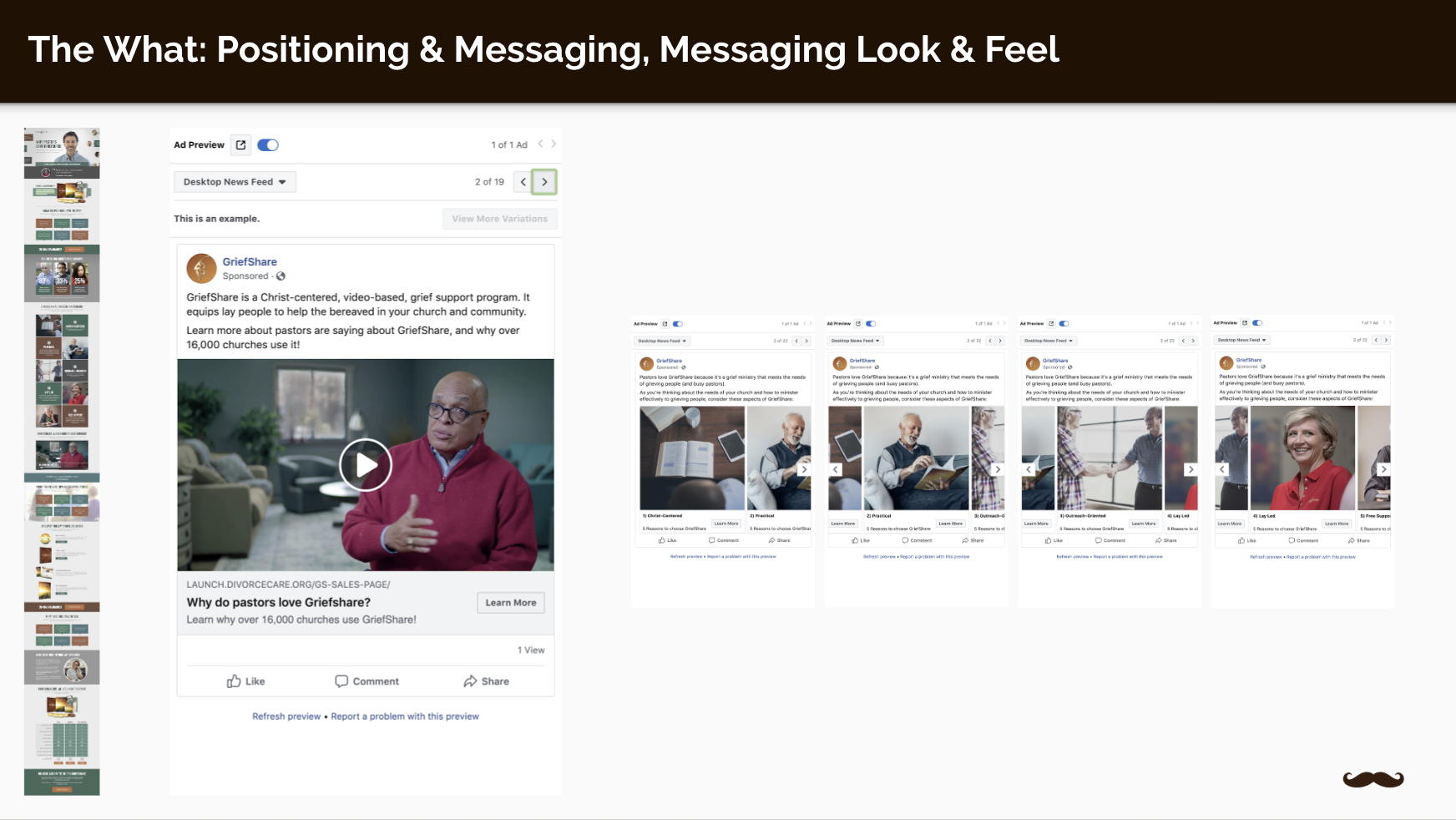
Task: Click the handshake carousel image in Outreach-Oriented preview
Action: click(1110, 458)
